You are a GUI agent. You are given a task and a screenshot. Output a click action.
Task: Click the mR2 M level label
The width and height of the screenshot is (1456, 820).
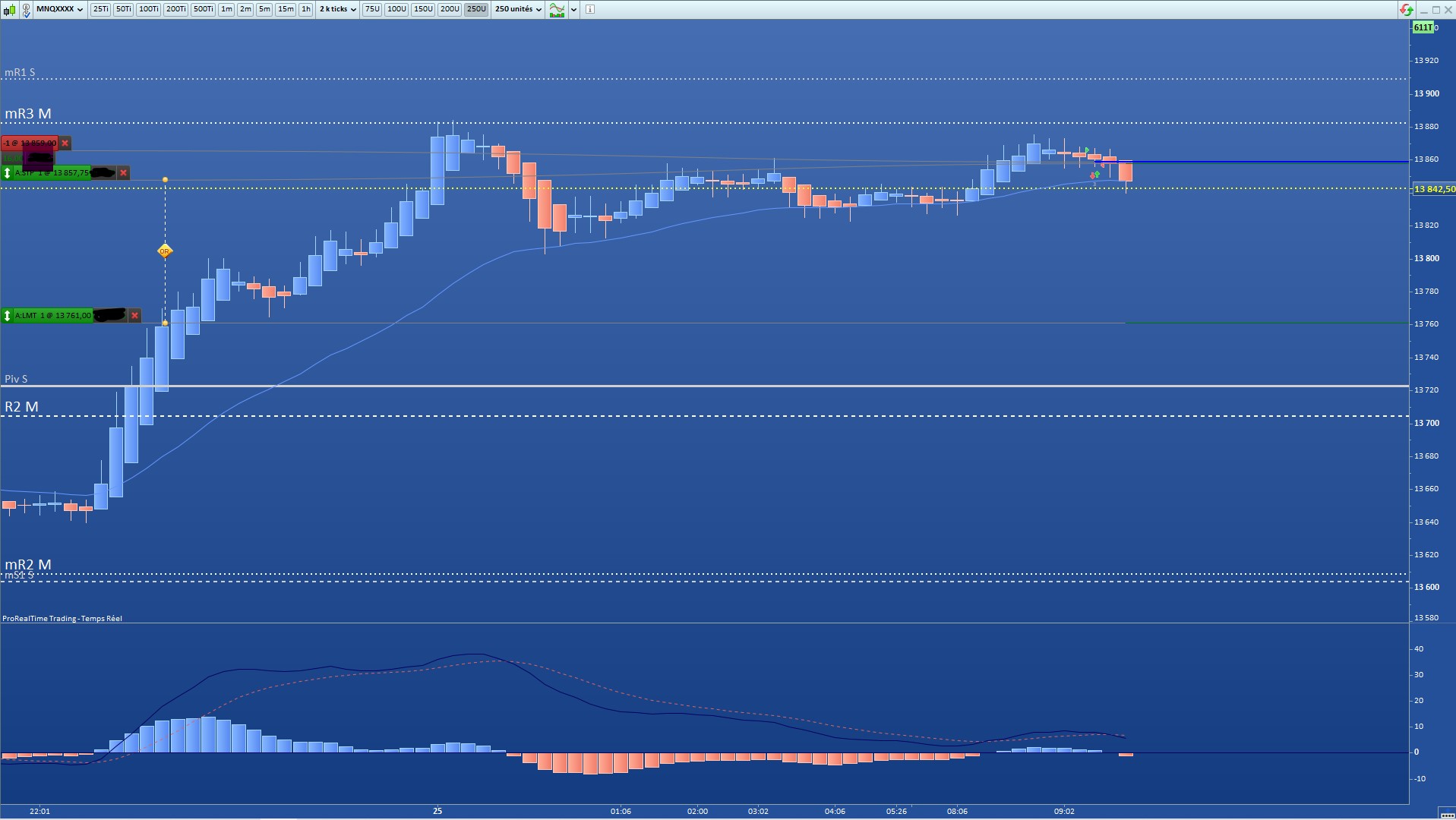click(x=28, y=565)
